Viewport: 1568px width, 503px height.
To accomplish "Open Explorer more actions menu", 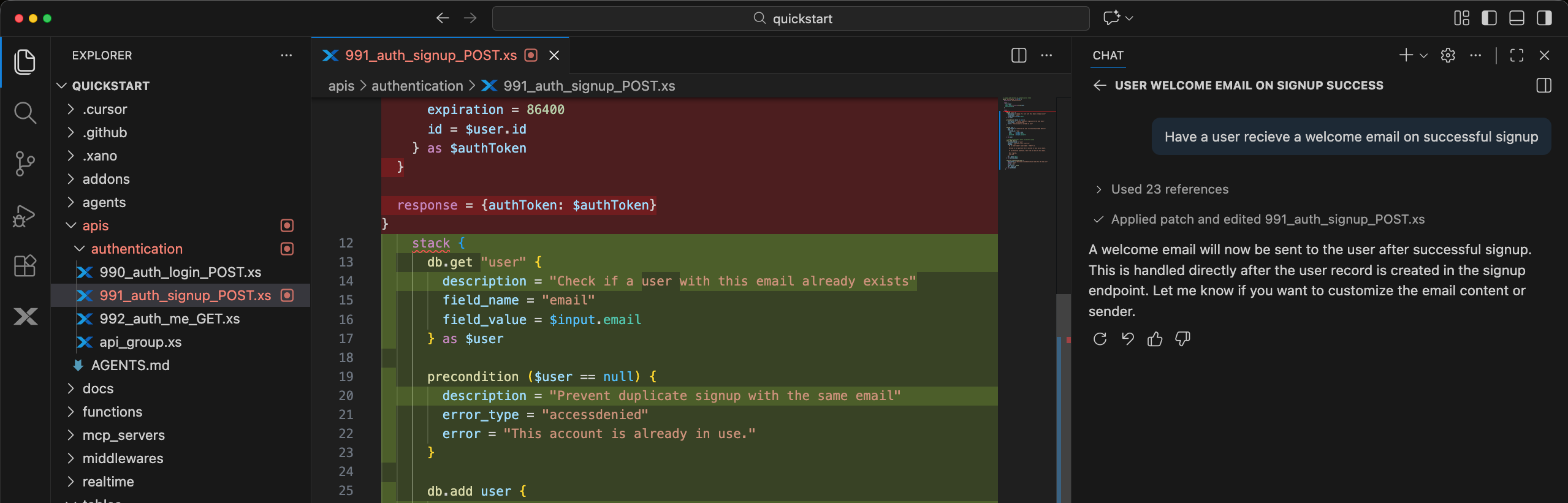I will click(x=286, y=55).
